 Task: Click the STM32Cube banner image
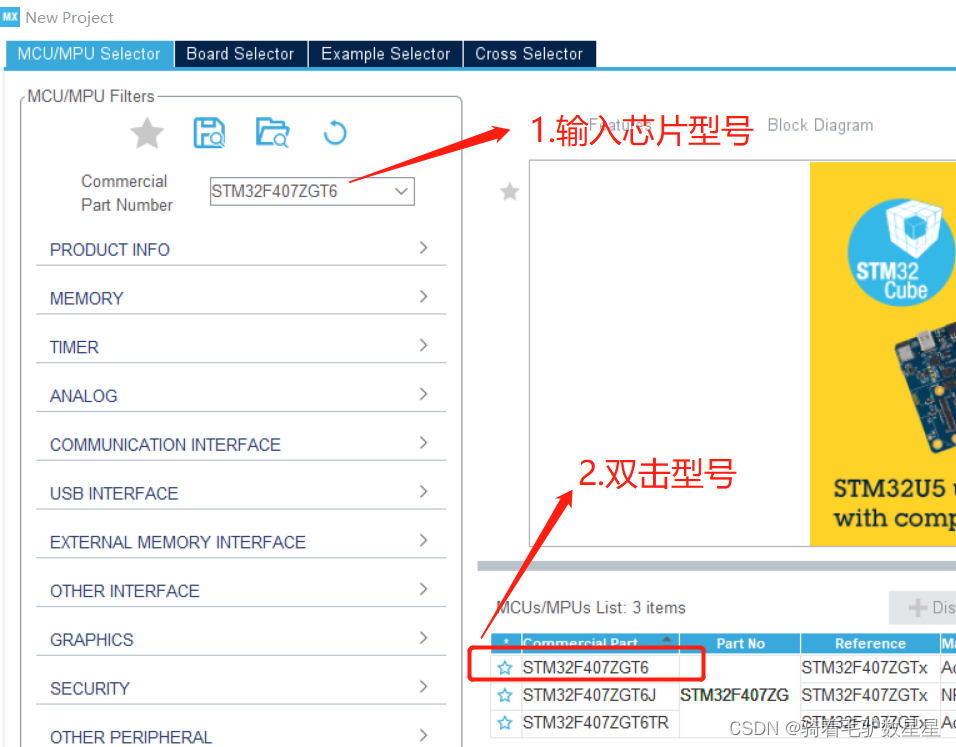pos(883,354)
